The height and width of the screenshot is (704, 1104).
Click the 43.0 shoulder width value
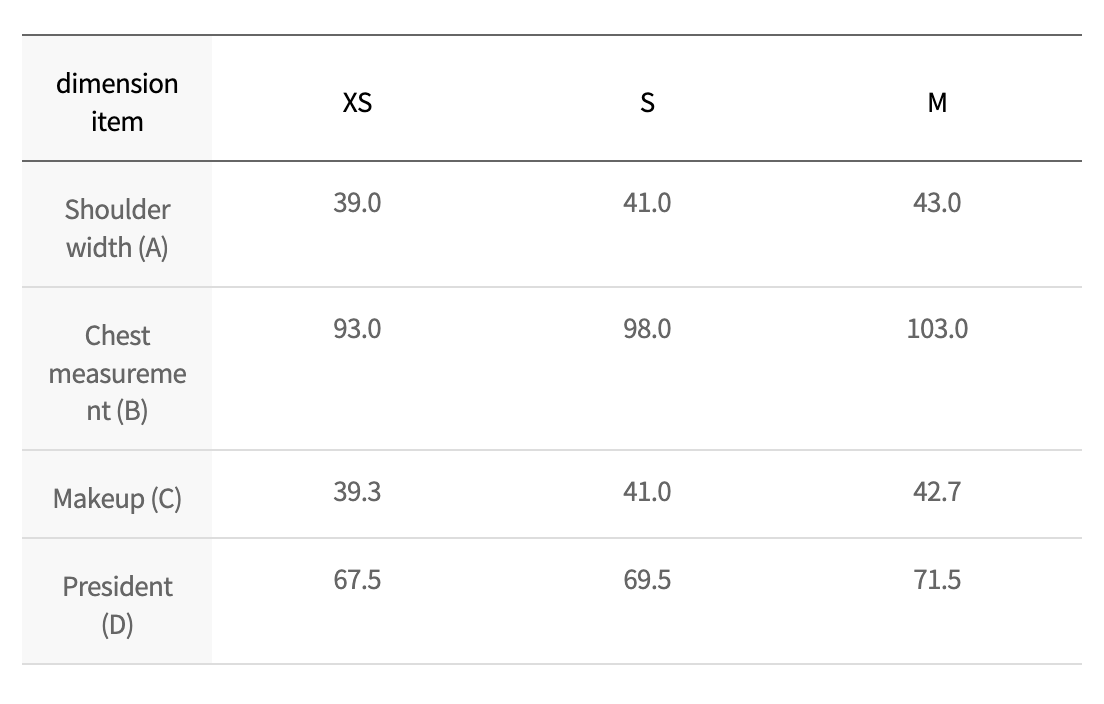[937, 203]
